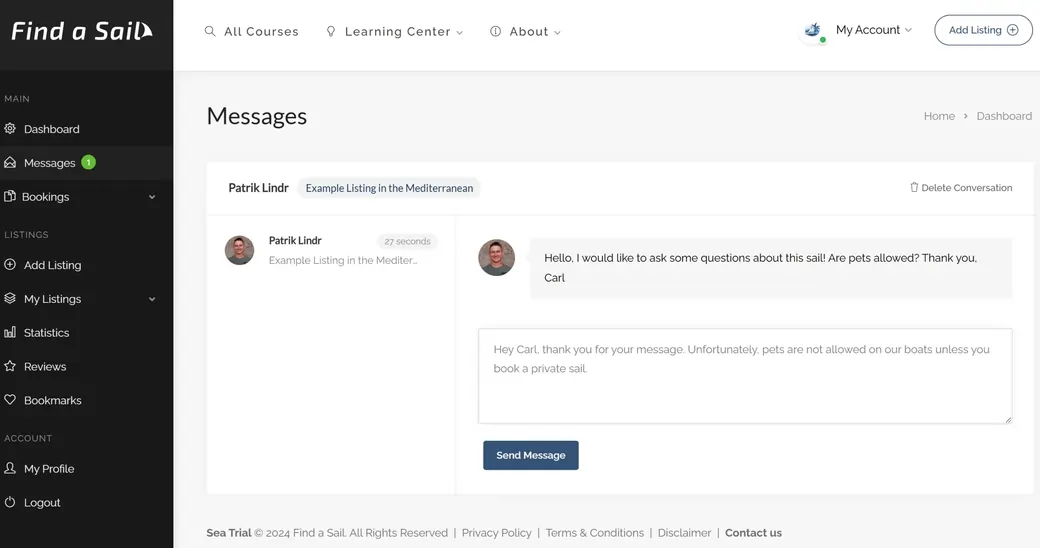
Task: Open the Privacy Policy footer link
Action: click(496, 533)
